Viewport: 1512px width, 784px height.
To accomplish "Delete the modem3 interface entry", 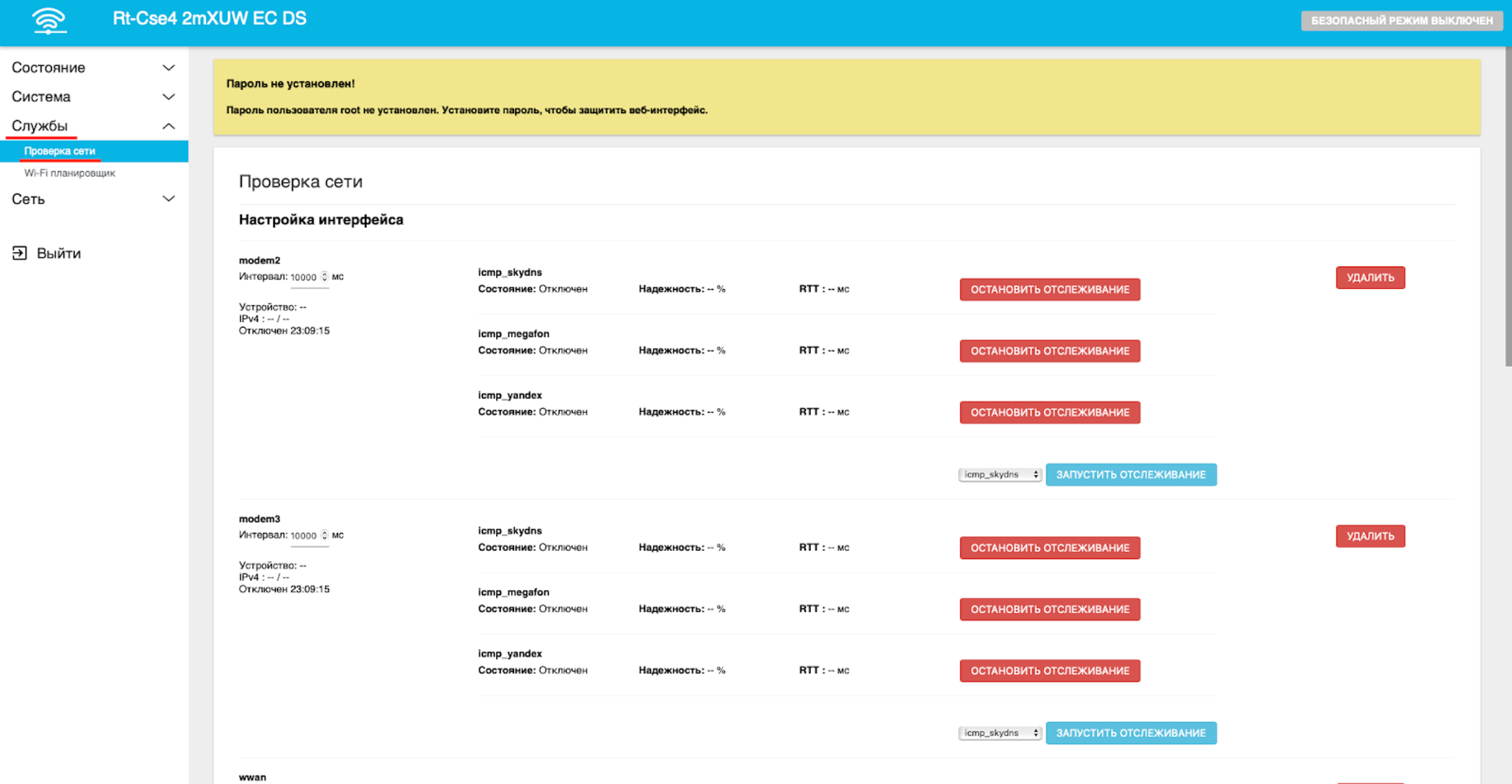I will [1370, 536].
